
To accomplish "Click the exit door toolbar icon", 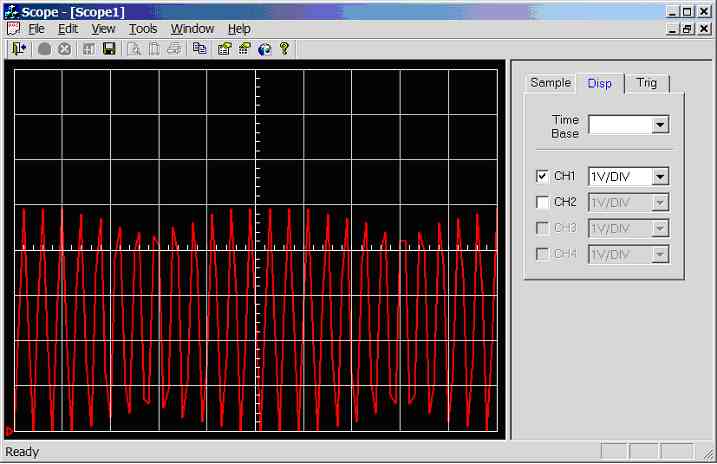I will pos(18,48).
